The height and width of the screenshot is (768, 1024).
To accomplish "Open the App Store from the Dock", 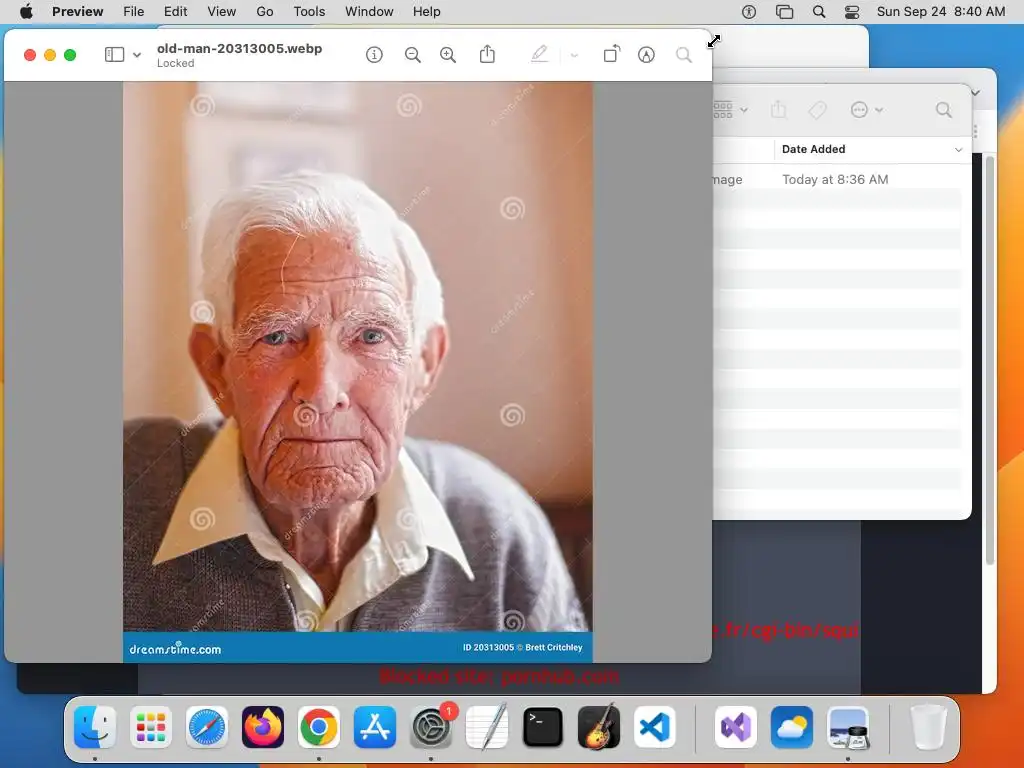I will (x=375, y=727).
